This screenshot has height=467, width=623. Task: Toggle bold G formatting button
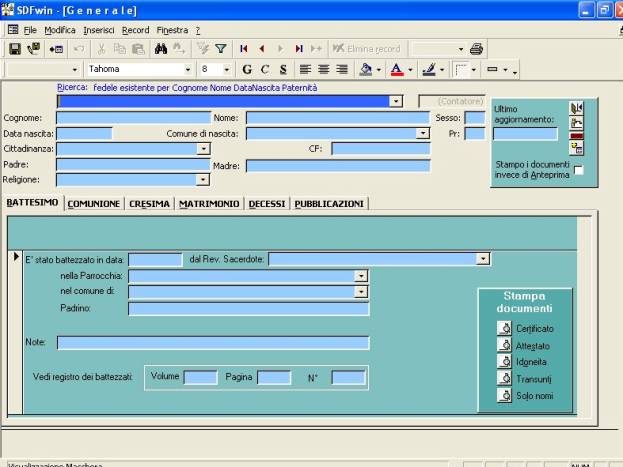[247, 70]
